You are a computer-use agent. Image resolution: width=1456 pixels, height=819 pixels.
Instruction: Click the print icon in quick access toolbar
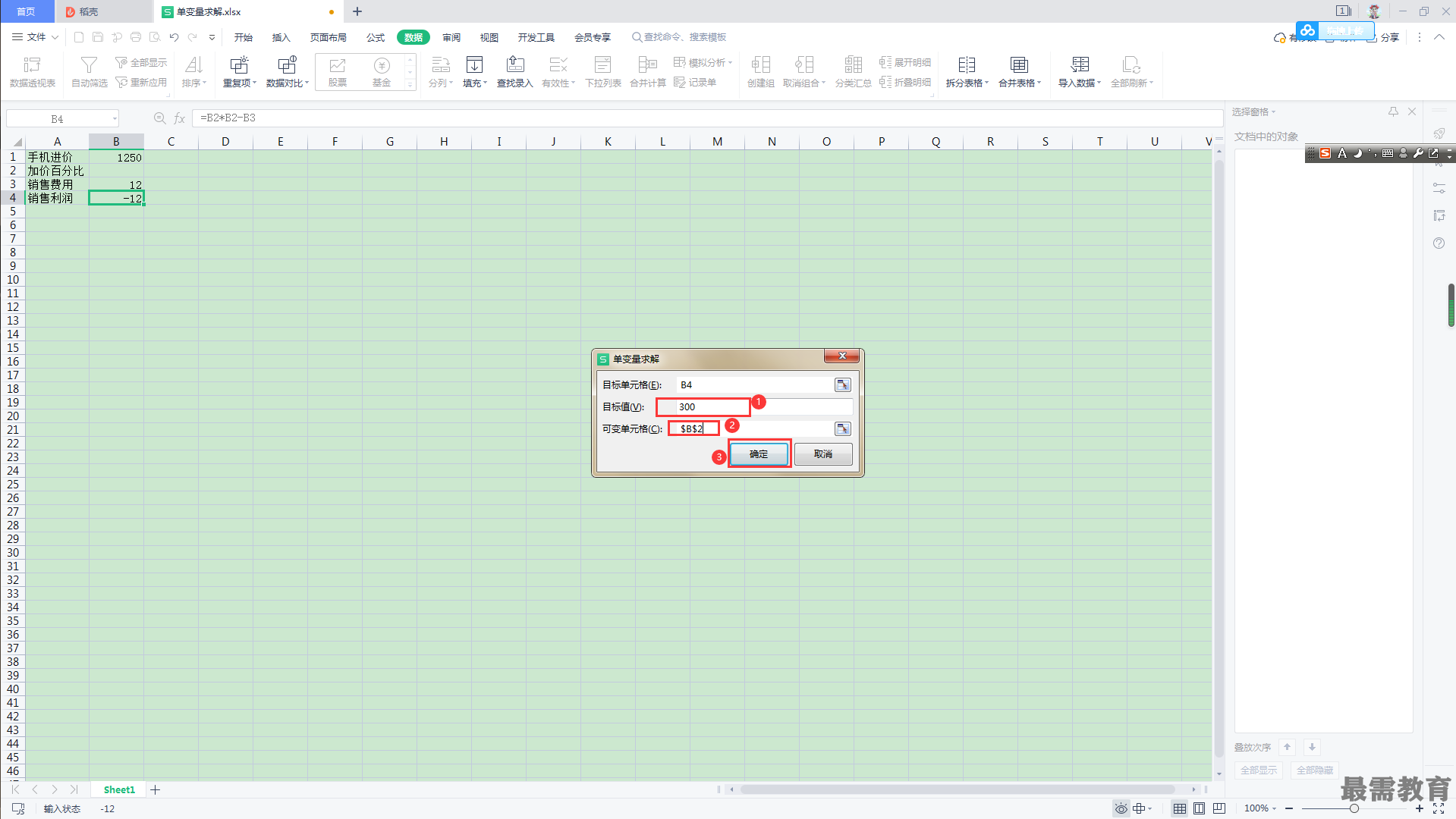click(x=136, y=37)
